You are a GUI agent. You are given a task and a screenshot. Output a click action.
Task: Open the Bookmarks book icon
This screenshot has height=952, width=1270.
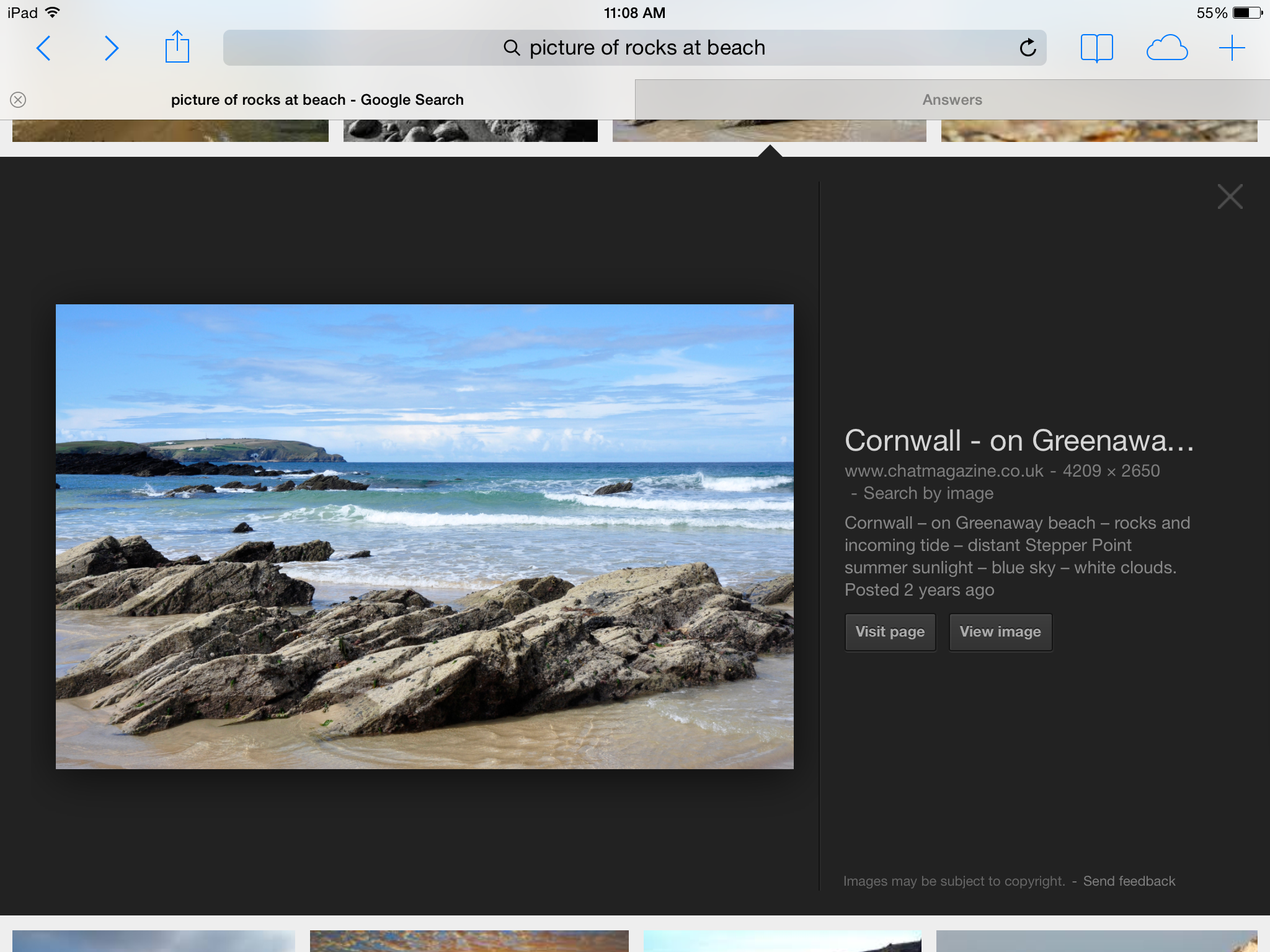click(1096, 48)
